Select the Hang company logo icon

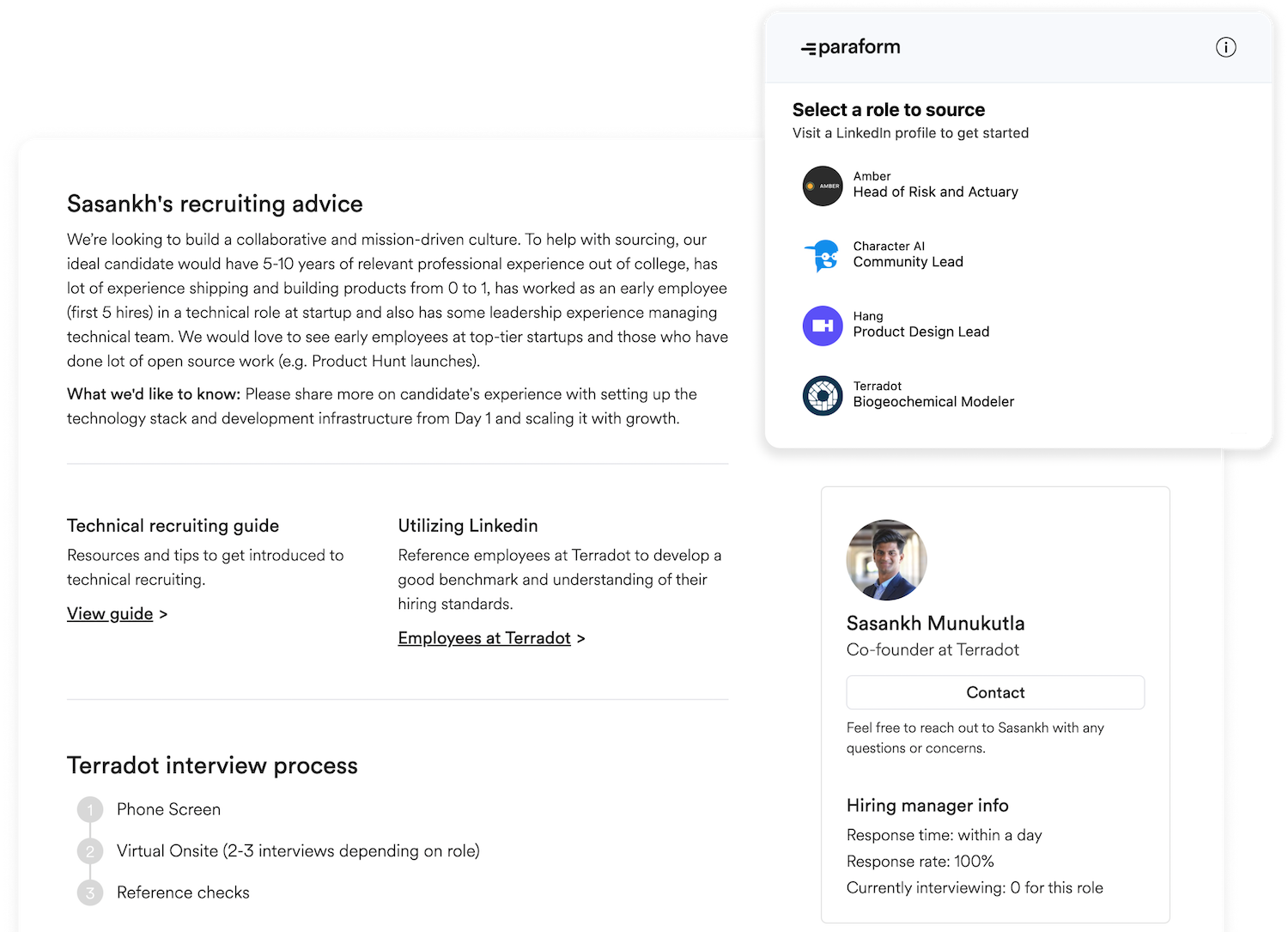[x=823, y=326]
